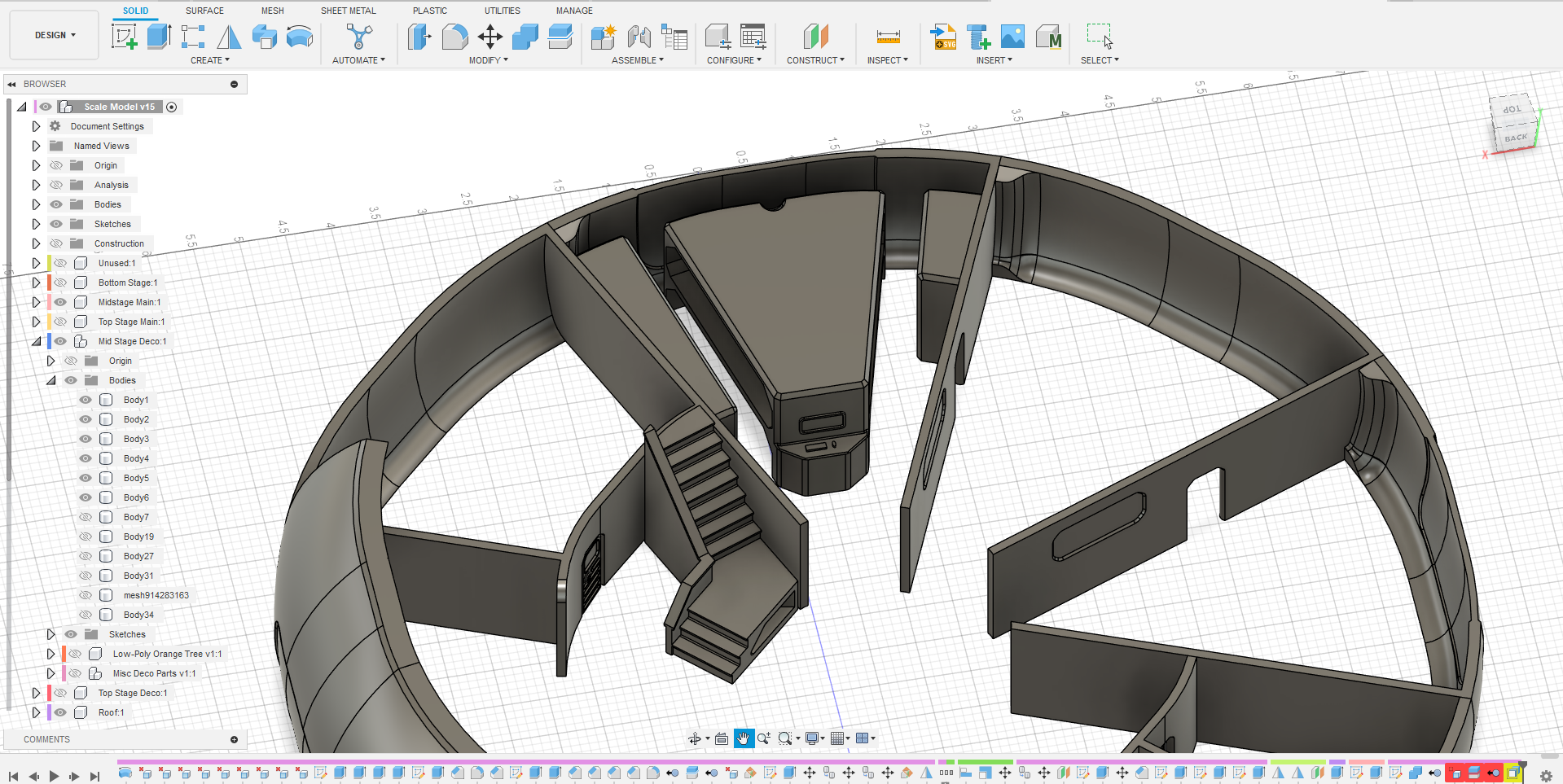Select the Create Sketch tool icon
This screenshot has width=1563, height=784.
pyautogui.click(x=124, y=37)
